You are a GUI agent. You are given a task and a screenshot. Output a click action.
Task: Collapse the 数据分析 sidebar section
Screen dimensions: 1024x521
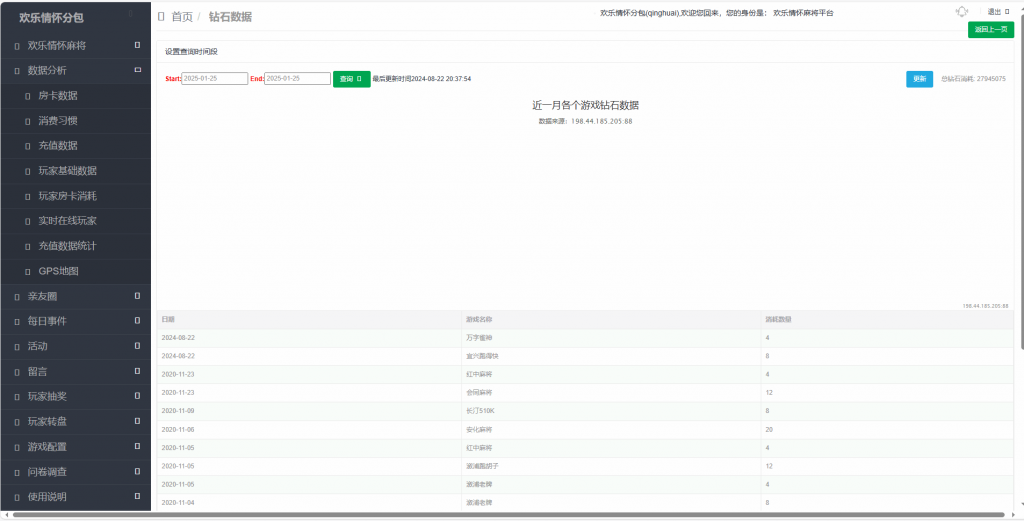(x=137, y=70)
